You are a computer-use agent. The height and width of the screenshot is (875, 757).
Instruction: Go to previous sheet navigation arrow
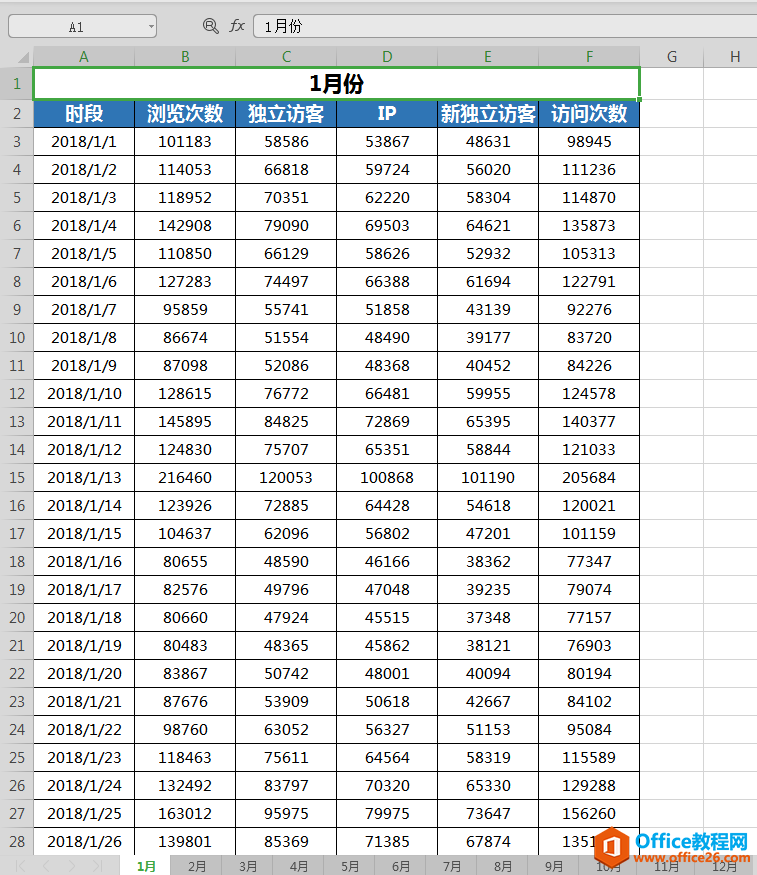46,866
